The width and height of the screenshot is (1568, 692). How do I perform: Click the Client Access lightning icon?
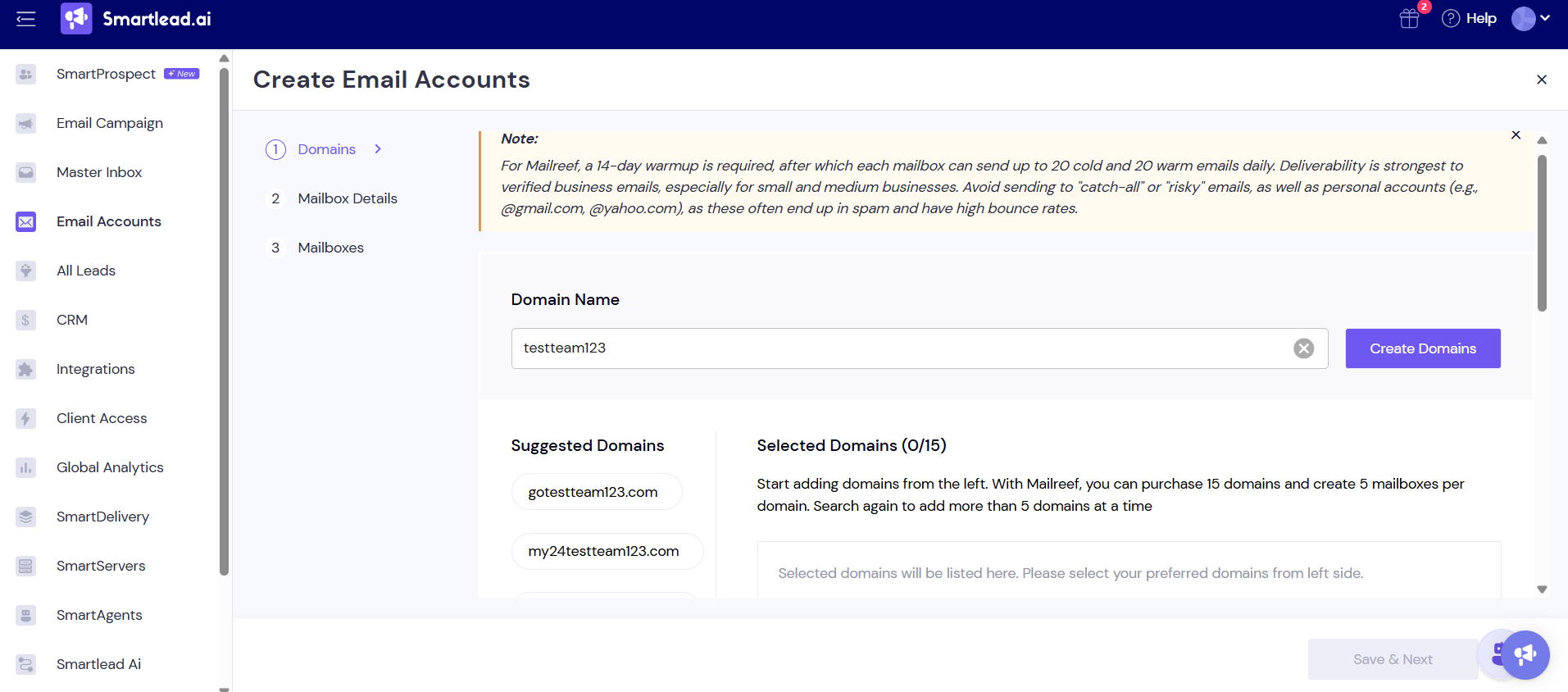pyautogui.click(x=26, y=418)
